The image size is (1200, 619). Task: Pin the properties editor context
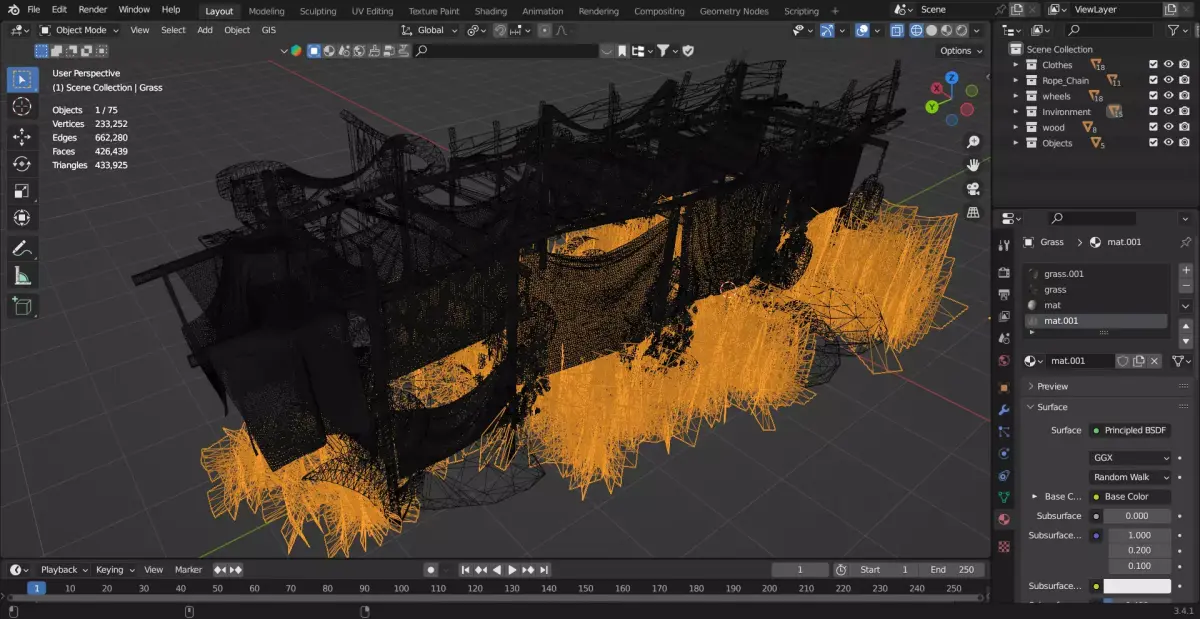pos(1186,242)
